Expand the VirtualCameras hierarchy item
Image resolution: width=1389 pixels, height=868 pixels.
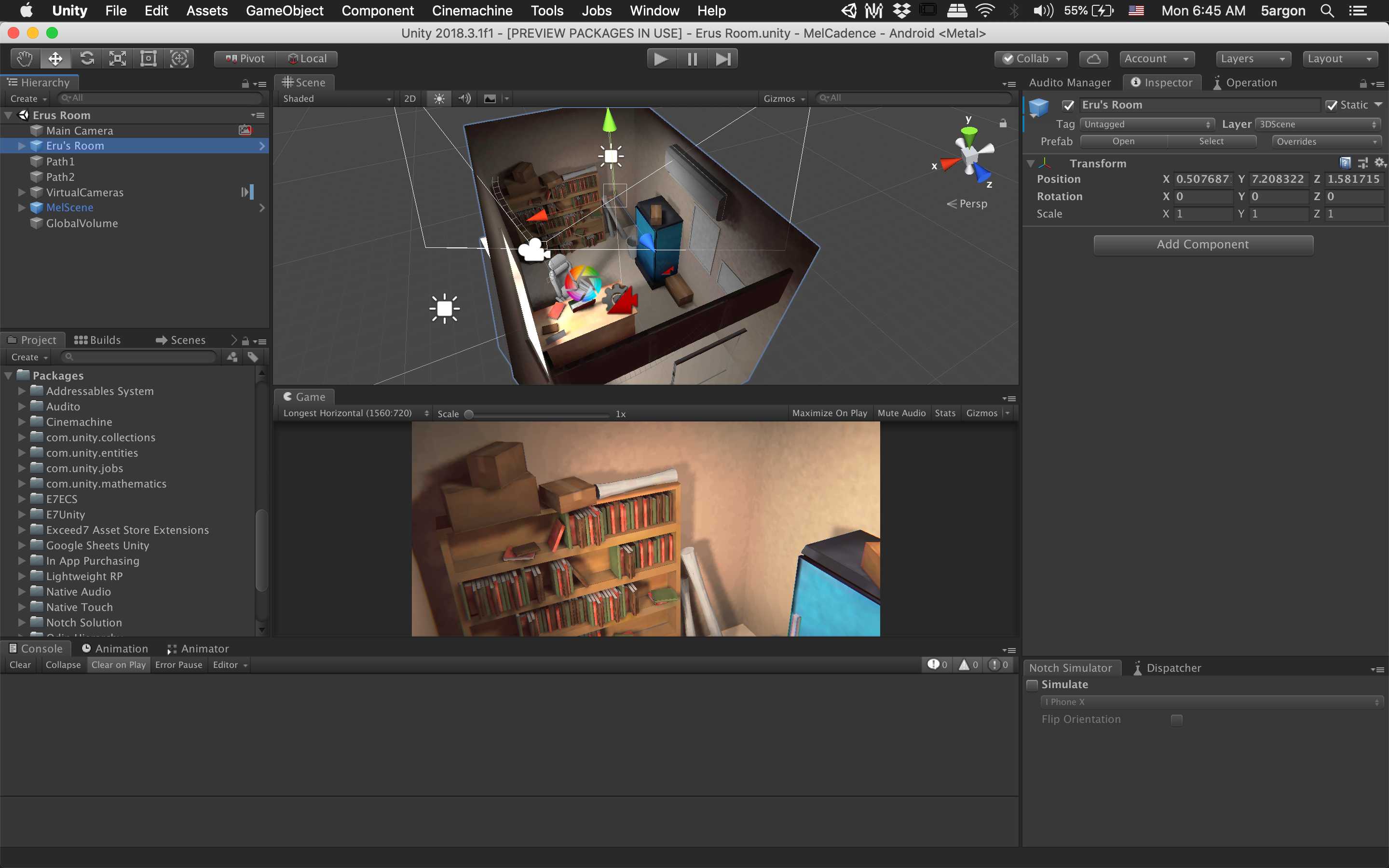(x=22, y=192)
